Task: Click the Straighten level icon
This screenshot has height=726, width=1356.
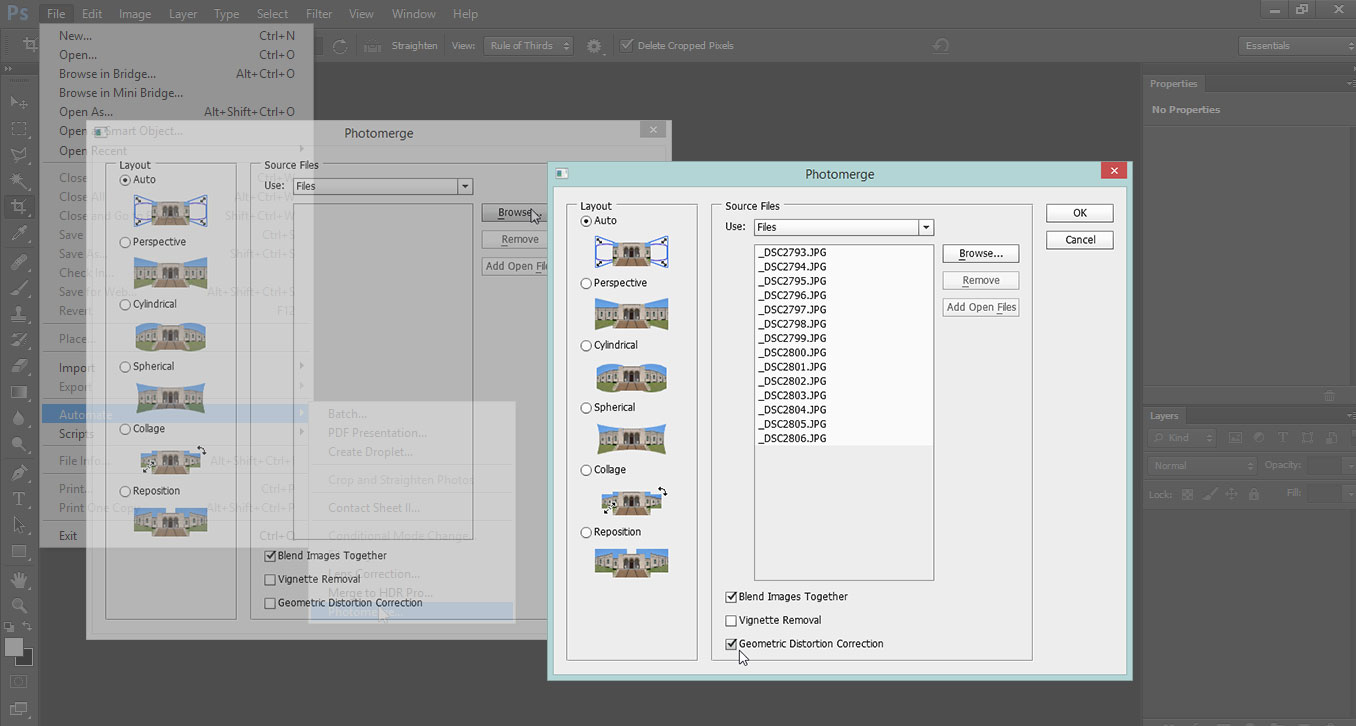Action: (x=372, y=46)
